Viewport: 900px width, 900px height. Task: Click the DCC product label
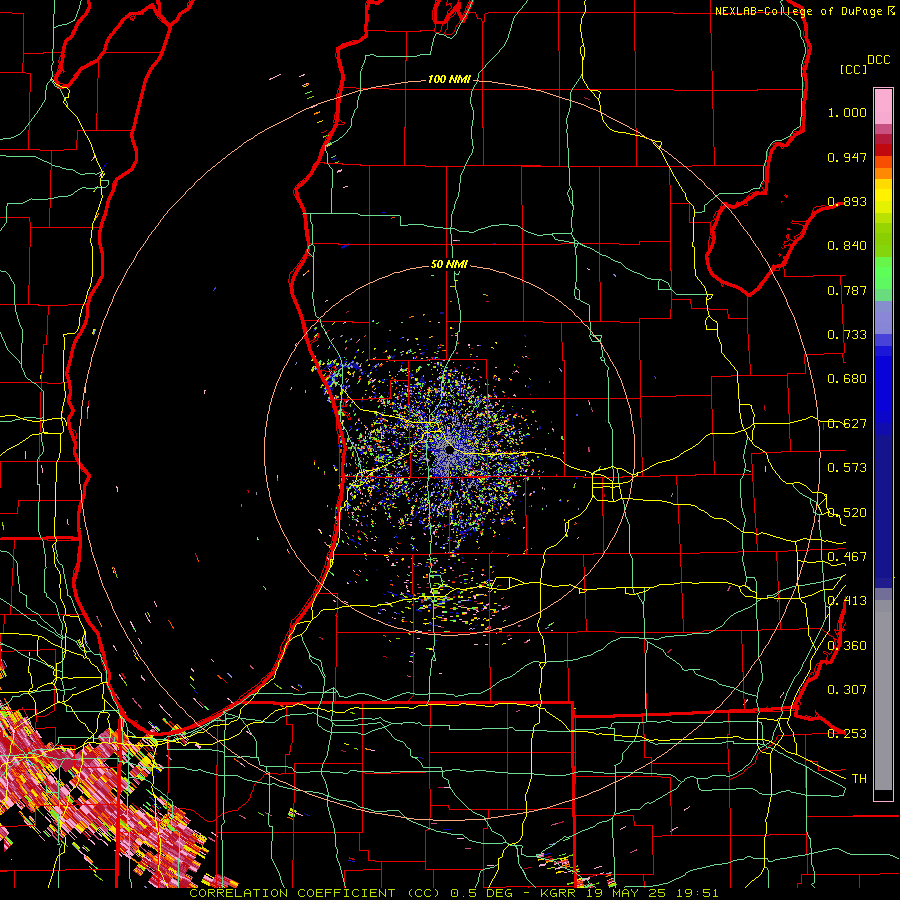(x=878, y=60)
